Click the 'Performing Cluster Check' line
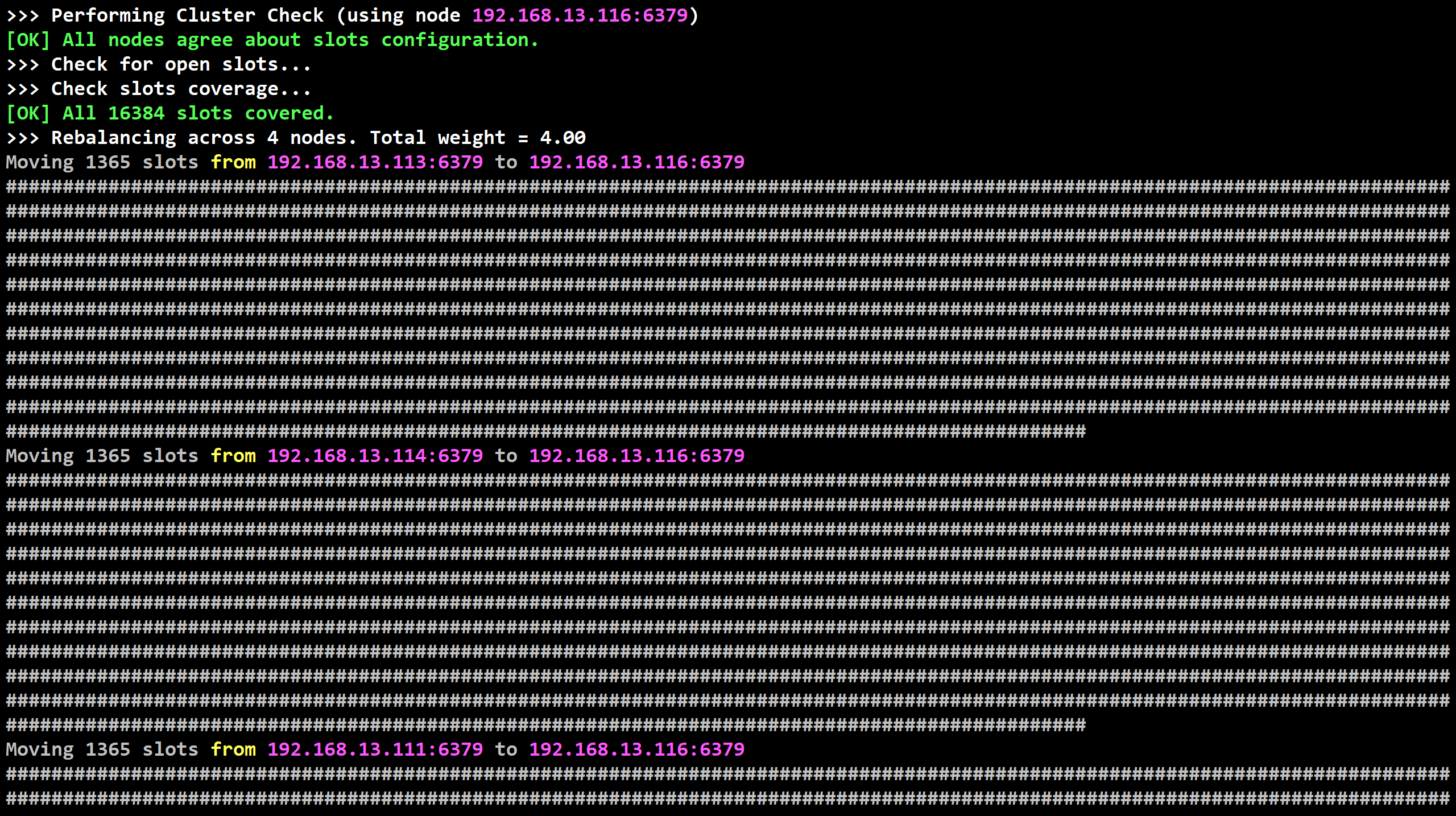This screenshot has width=1456, height=816. (353, 15)
